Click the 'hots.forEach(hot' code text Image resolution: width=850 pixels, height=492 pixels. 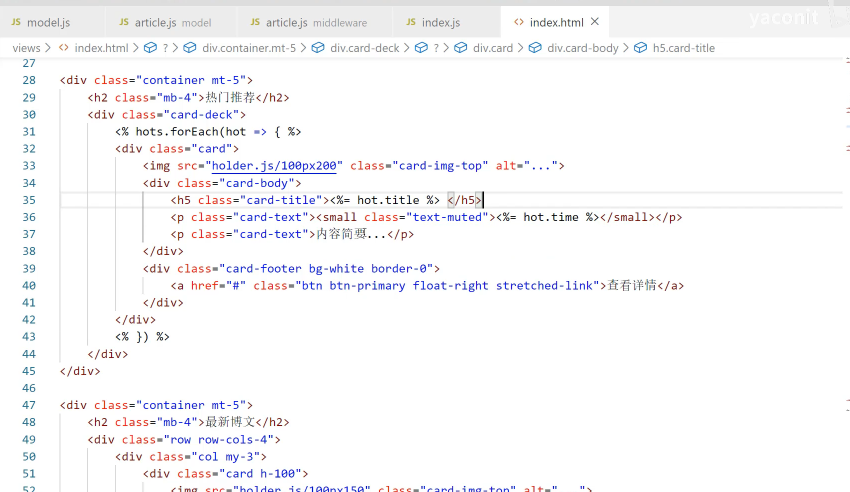[x=190, y=132]
